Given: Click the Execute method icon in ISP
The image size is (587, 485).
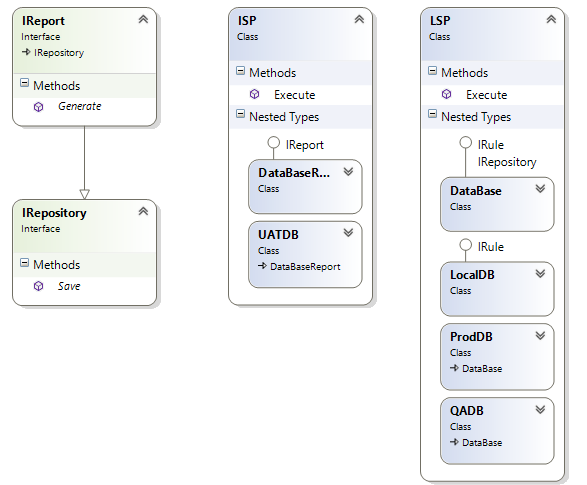Looking at the screenshot, I should tap(255, 94).
